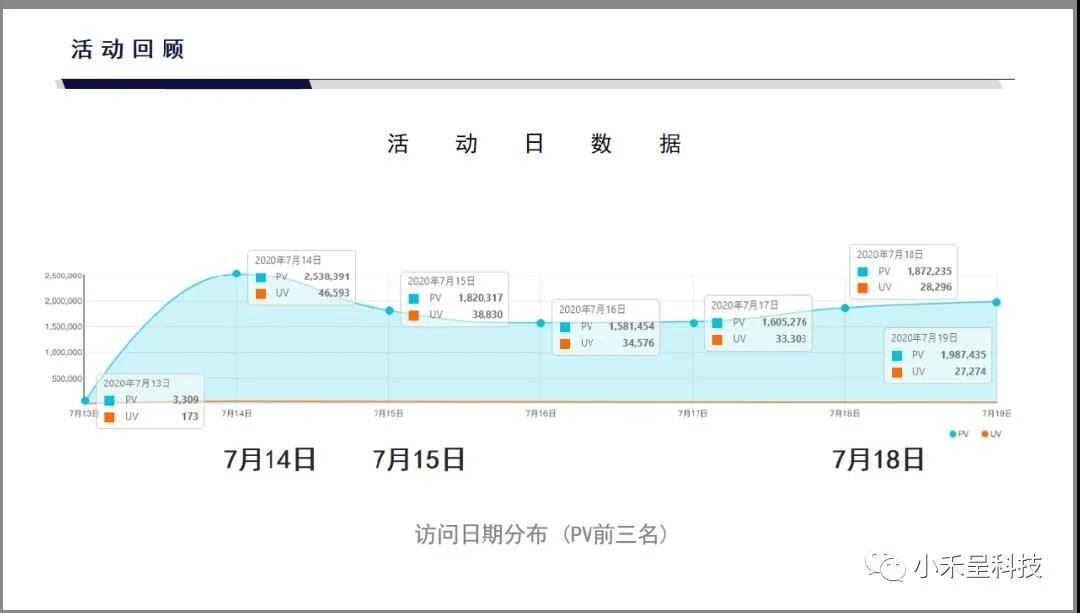Click the WeChat logo beside 小禾呈科技
This screenshot has width=1080, height=613.
[887, 566]
